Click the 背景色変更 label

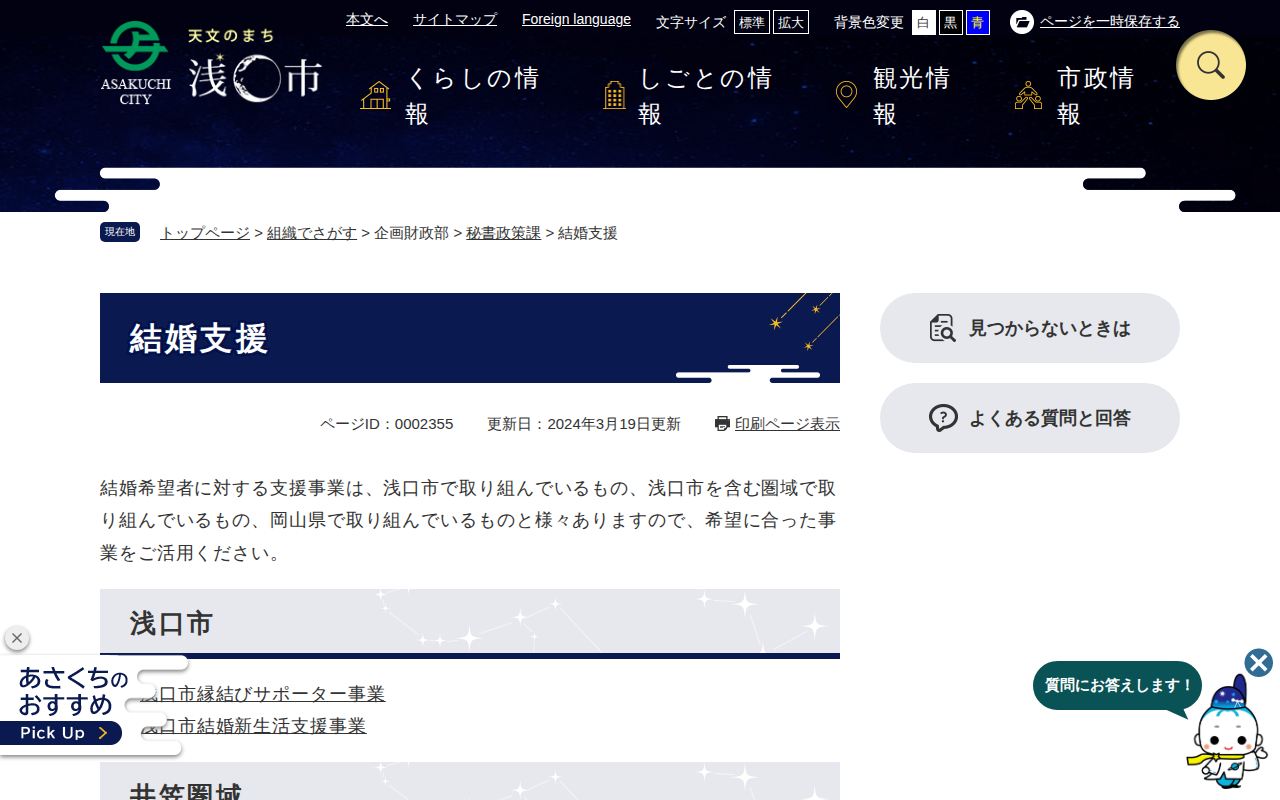[869, 23]
